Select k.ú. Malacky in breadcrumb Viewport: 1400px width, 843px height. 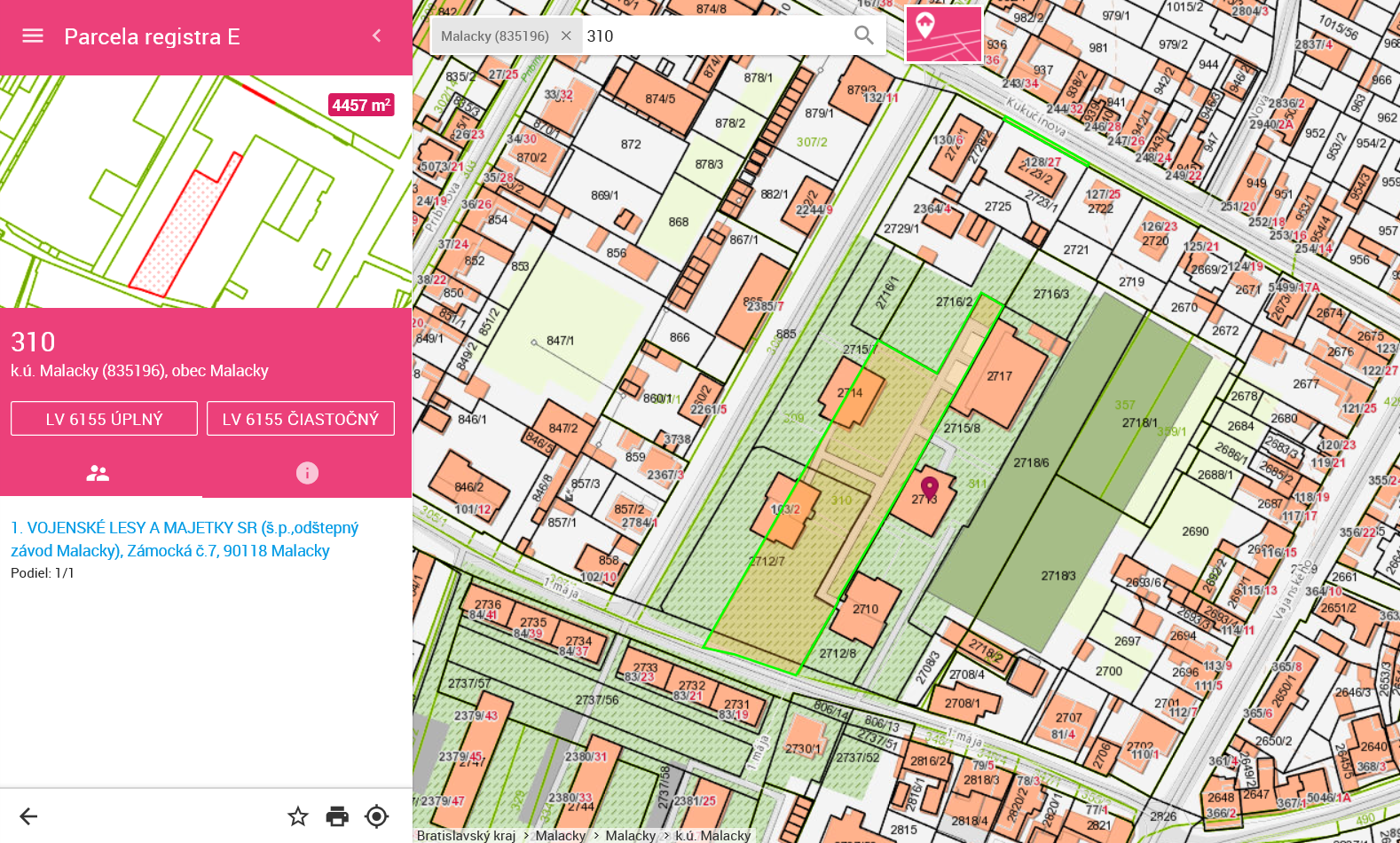(x=712, y=835)
